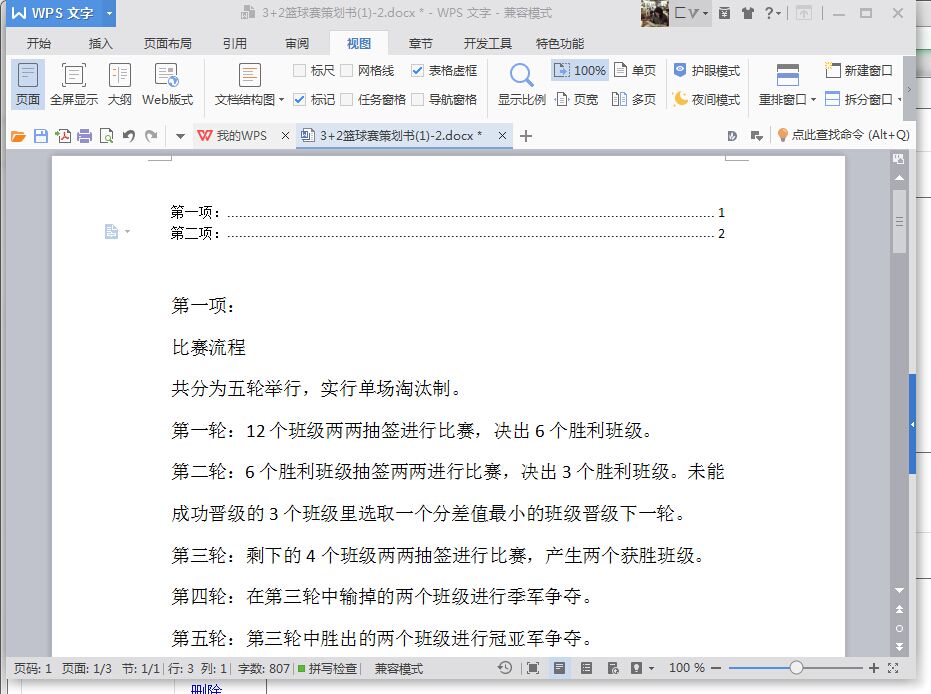
Task: Enable the 导航窗格 navigation pane checkbox
Action: [x=417, y=99]
